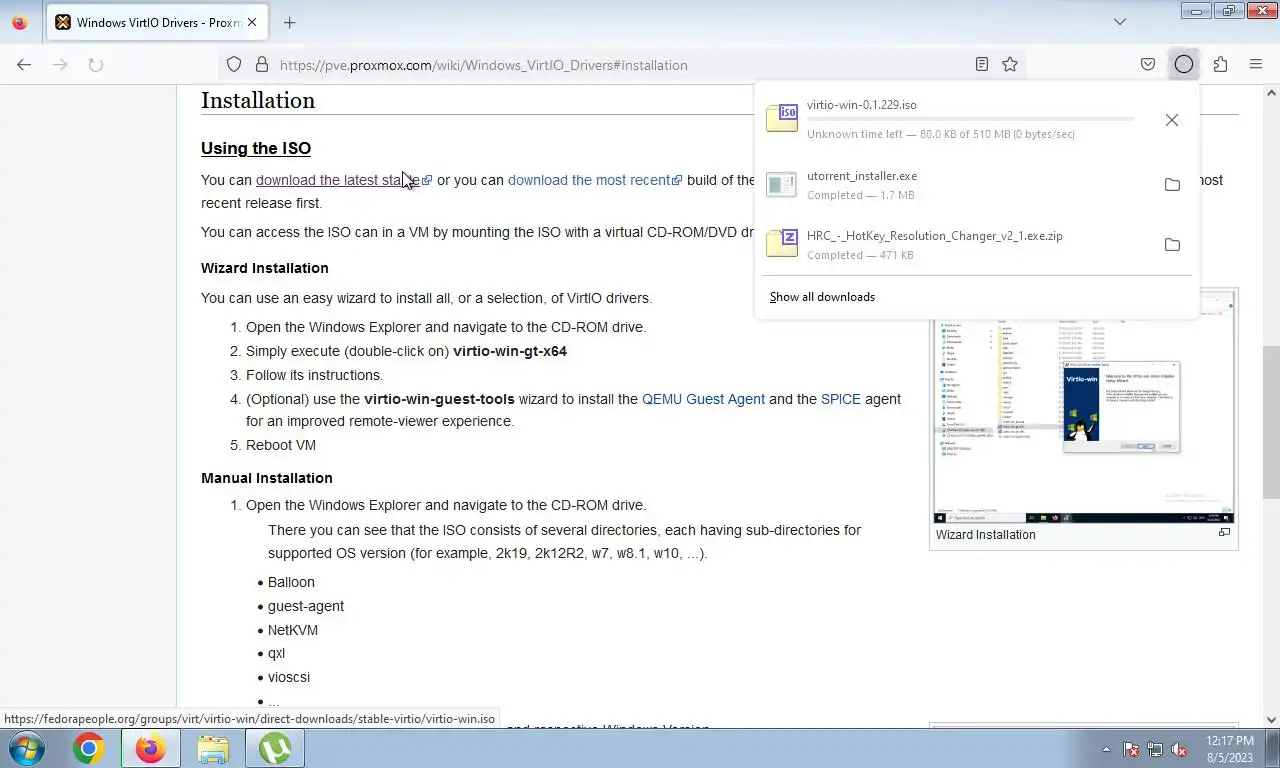1280x768 pixels.
Task: Click the qxl list item
Action: click(277, 653)
